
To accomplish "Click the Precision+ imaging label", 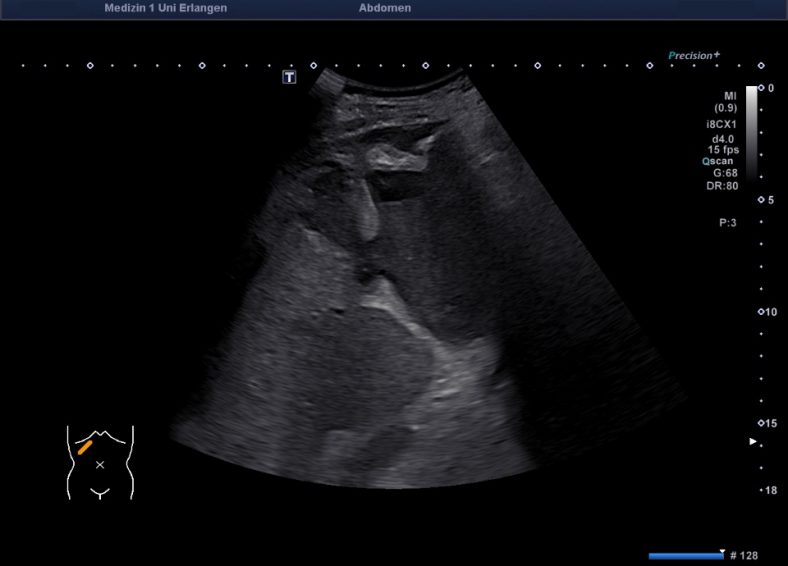I will (x=694, y=56).
